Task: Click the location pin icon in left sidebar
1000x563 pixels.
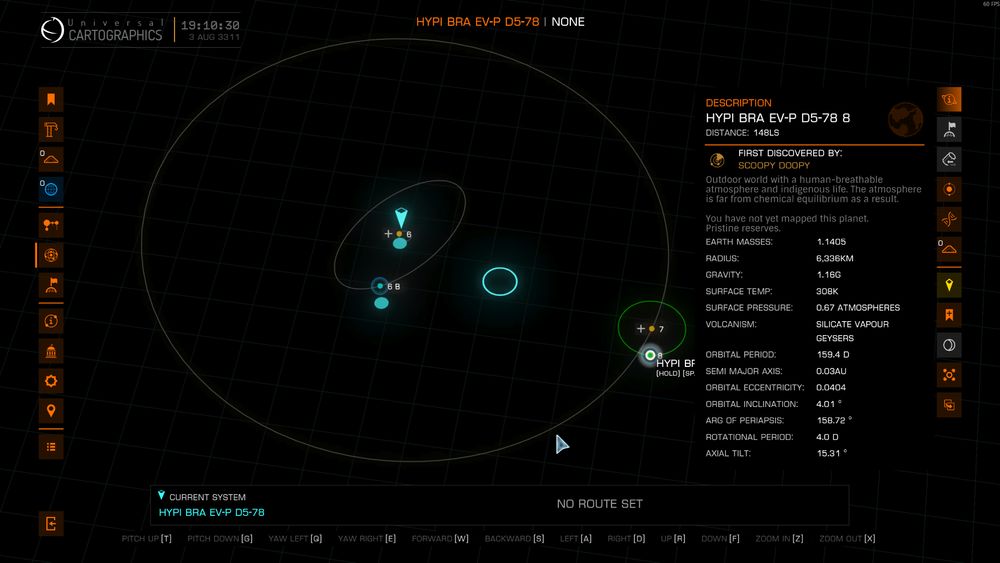Action: pos(51,411)
